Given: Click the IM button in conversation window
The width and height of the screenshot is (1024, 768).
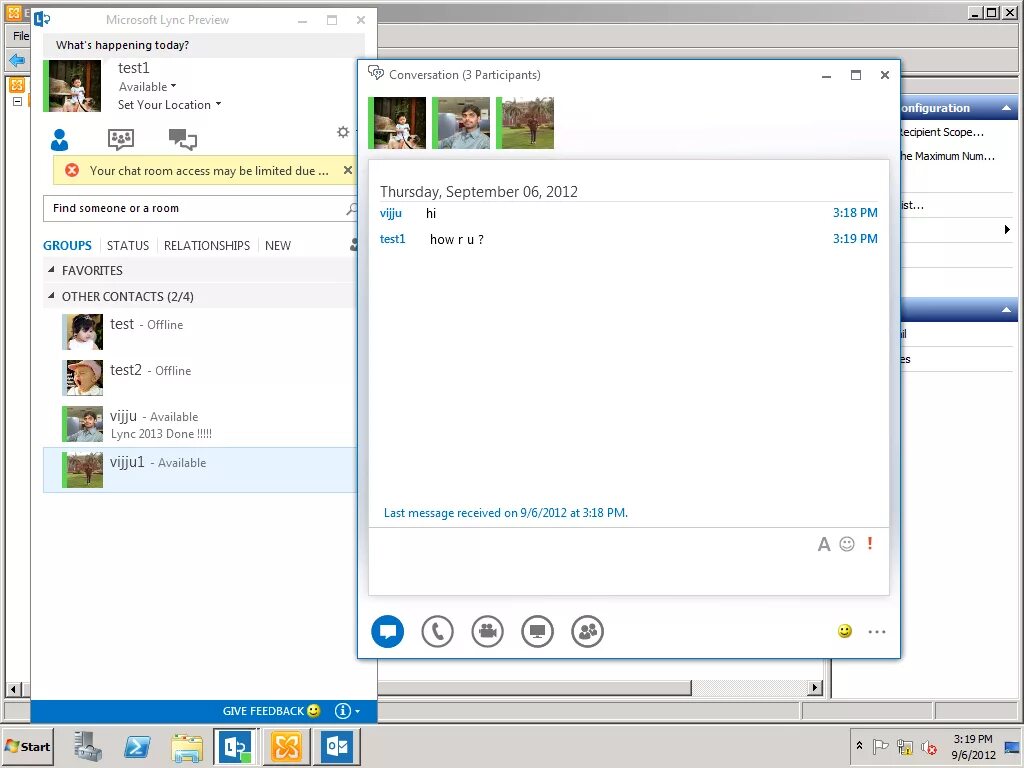Looking at the screenshot, I should pyautogui.click(x=387, y=632).
